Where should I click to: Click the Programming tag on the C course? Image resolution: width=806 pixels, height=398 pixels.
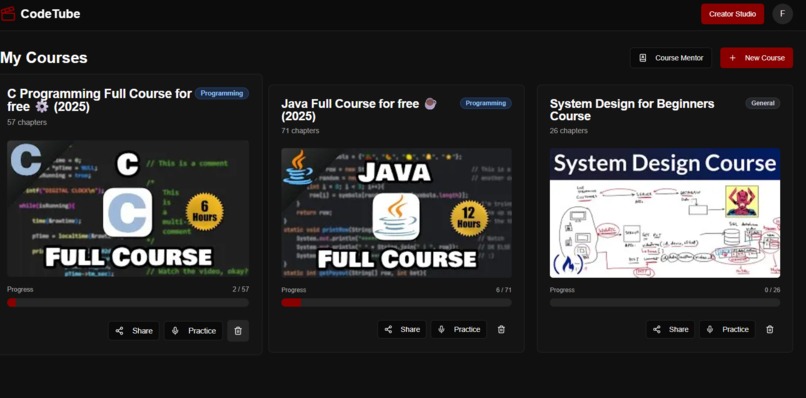coord(222,94)
